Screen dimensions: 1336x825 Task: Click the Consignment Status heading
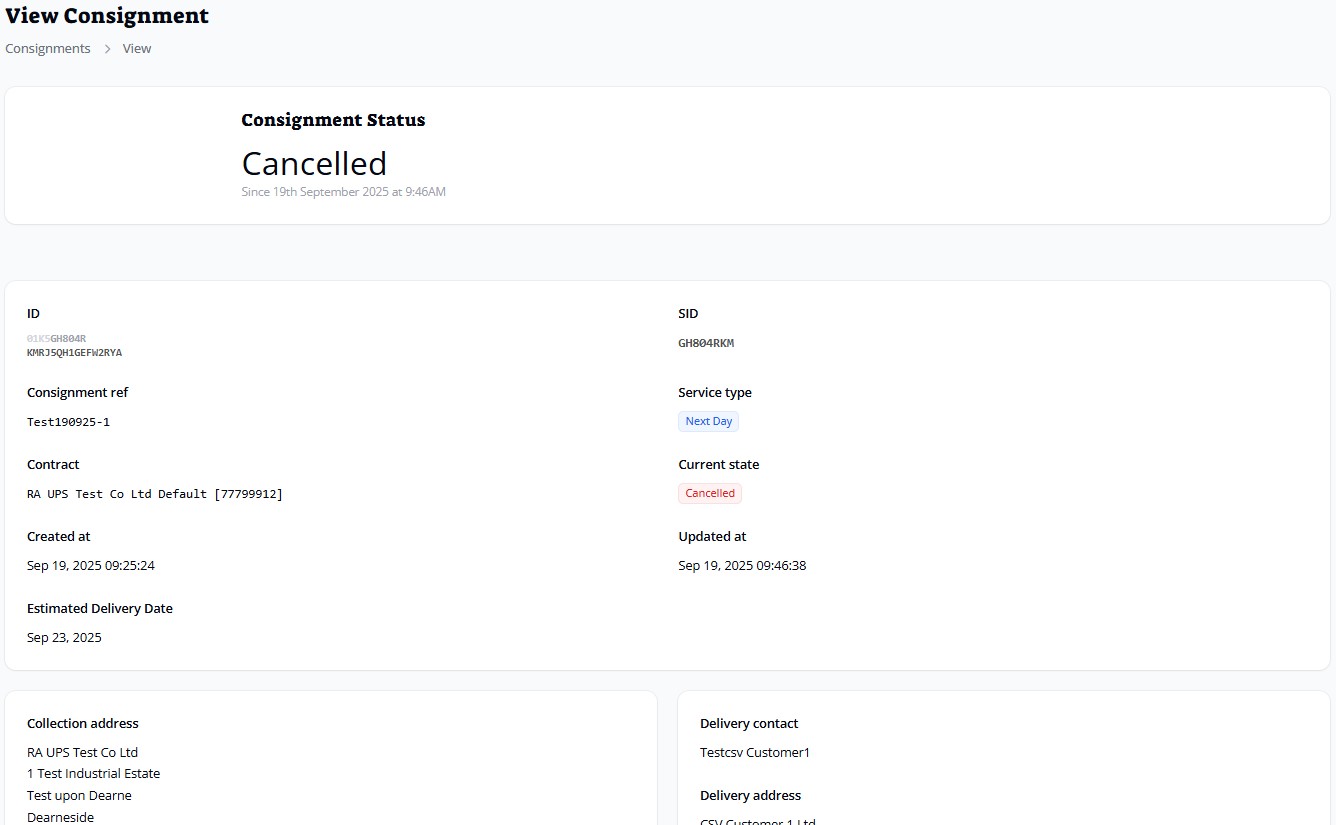coord(333,120)
